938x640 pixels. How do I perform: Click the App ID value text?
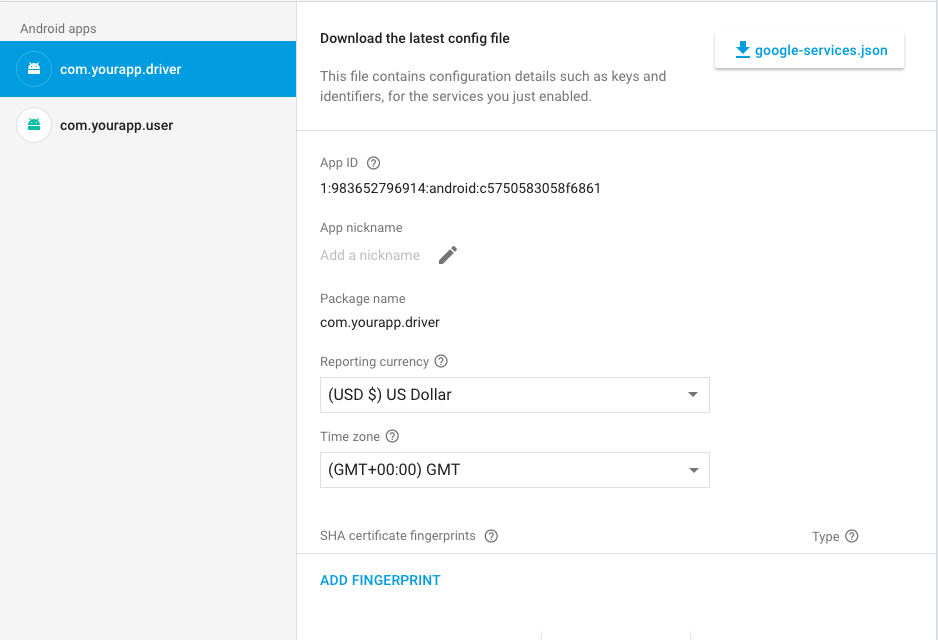pyautogui.click(x=460, y=188)
